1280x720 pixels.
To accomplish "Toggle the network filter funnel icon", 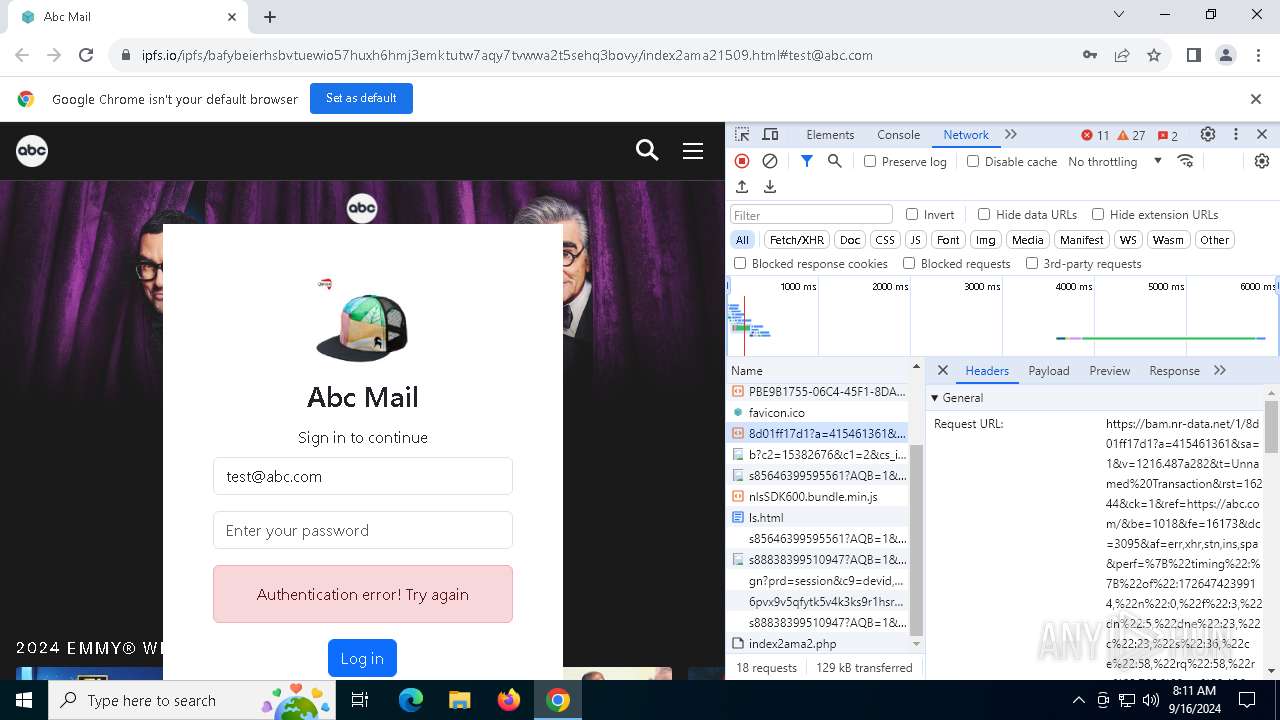I will pos(807,161).
